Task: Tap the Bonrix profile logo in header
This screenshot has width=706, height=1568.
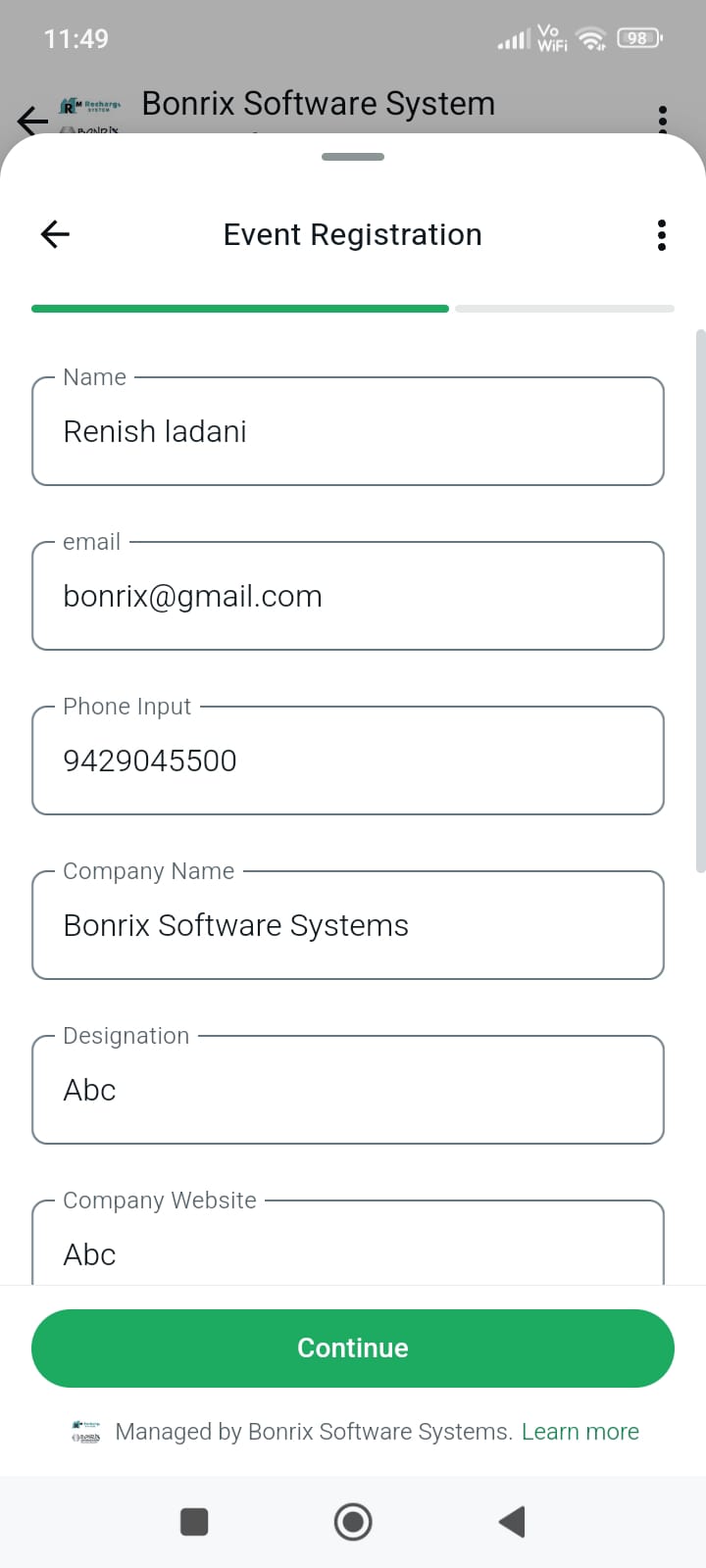Action: click(90, 114)
